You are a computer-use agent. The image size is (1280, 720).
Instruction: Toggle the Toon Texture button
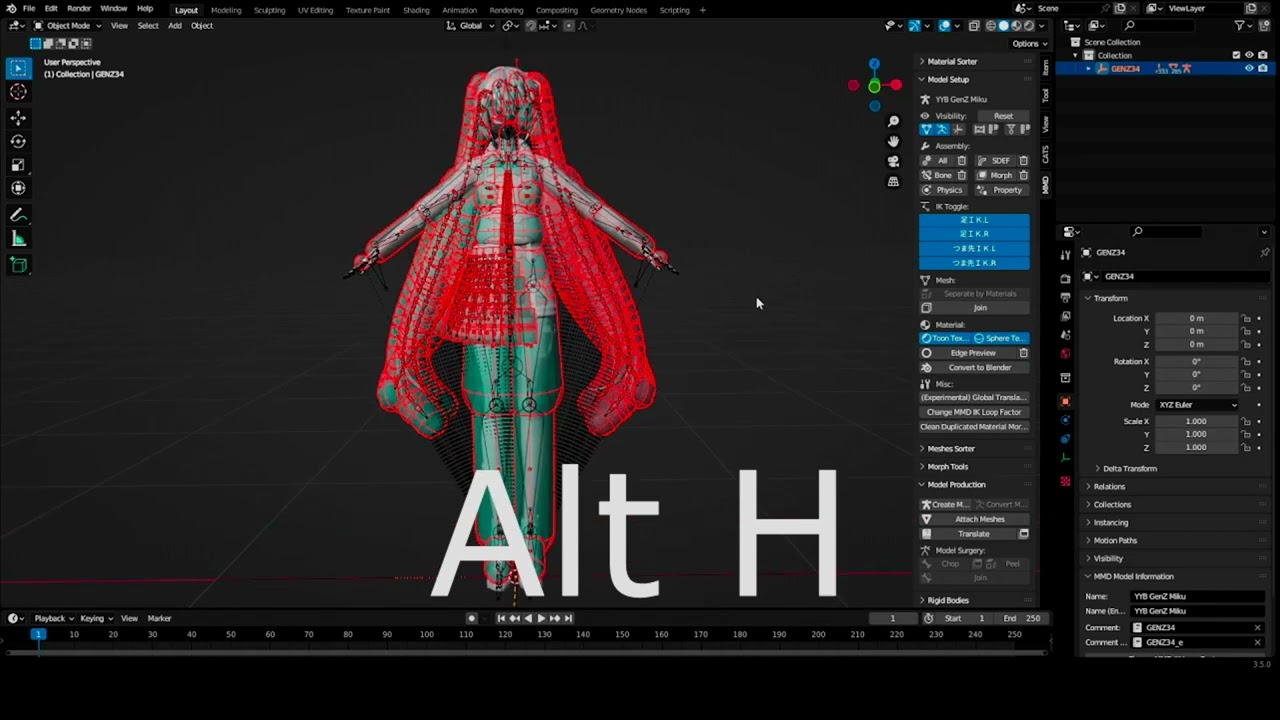click(945, 338)
